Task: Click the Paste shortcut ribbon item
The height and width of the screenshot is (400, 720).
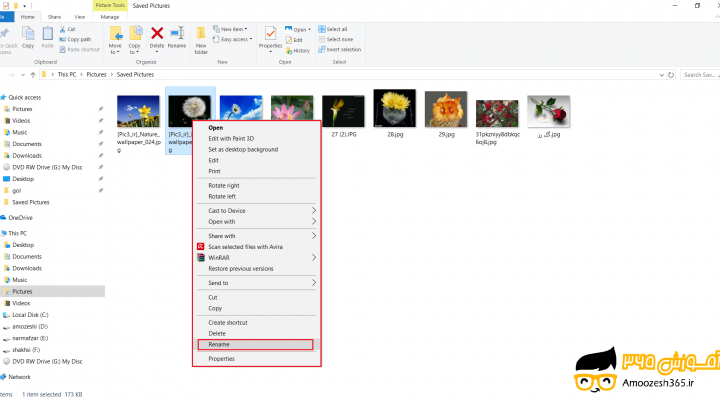Action: (x=79, y=50)
